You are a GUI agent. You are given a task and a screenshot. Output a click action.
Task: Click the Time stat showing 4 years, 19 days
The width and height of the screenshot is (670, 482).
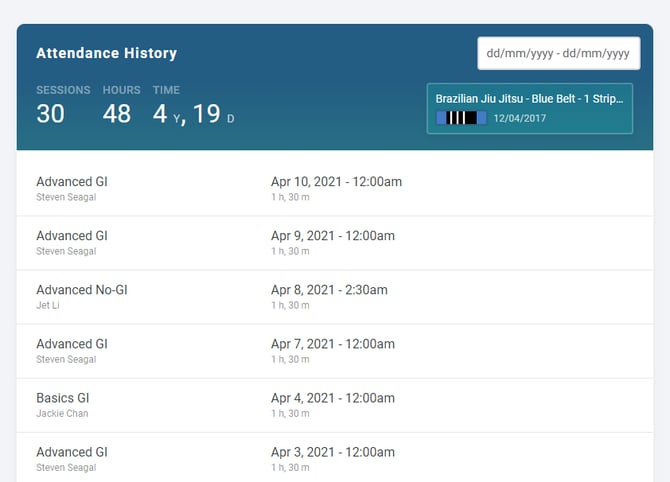(193, 114)
